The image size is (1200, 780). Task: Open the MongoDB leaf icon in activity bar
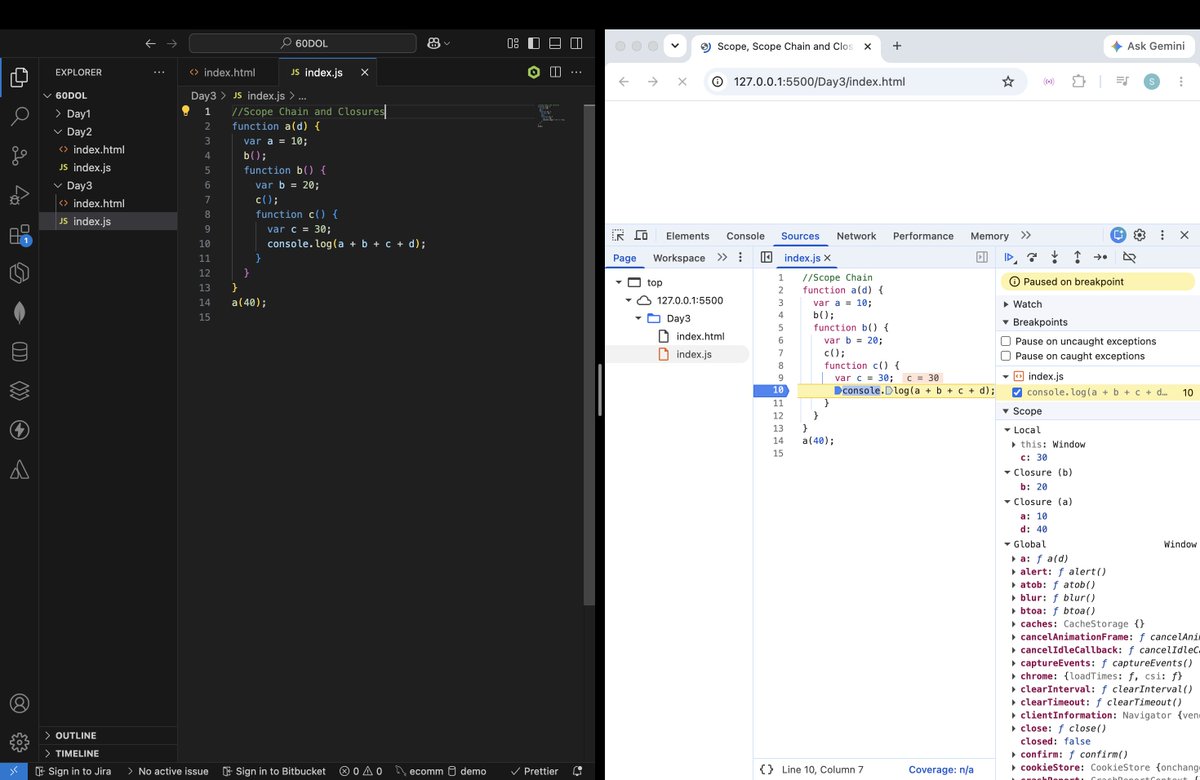tap(19, 312)
